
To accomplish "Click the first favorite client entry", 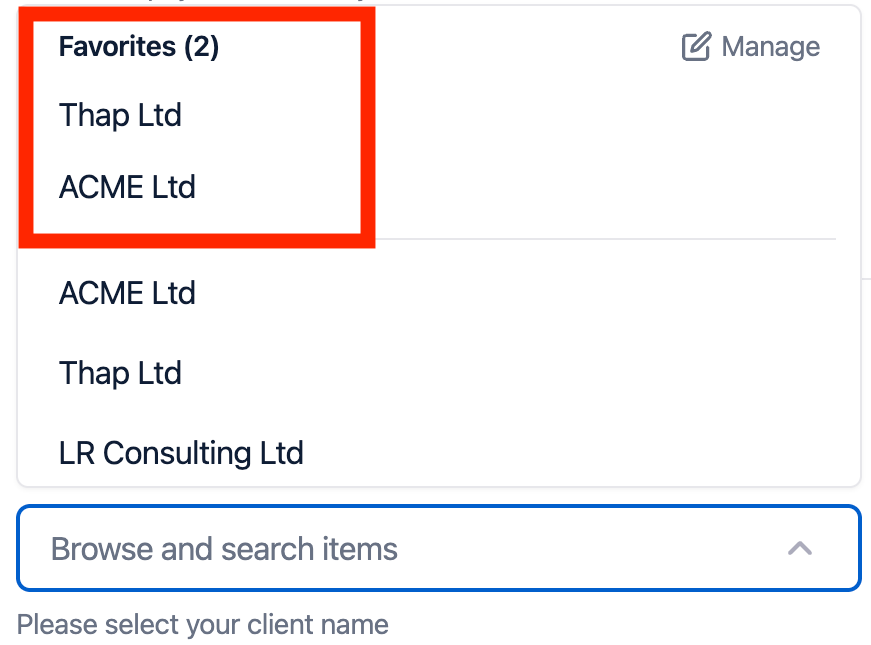I will click(121, 115).
